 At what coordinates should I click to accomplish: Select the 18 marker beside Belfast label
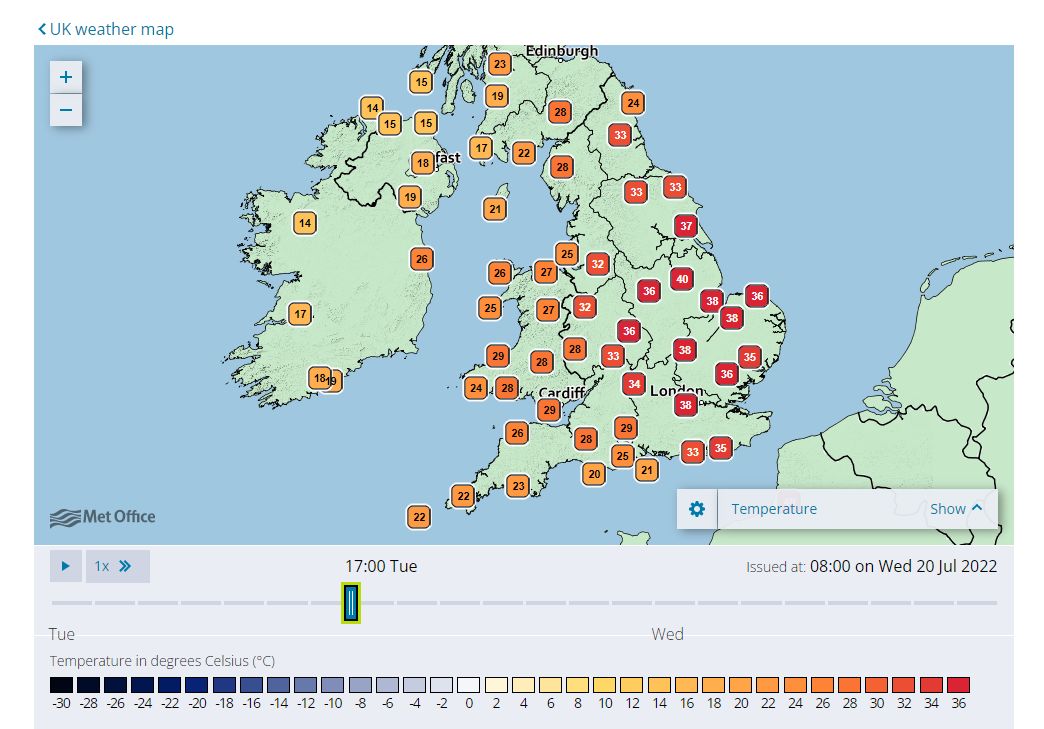(x=423, y=162)
